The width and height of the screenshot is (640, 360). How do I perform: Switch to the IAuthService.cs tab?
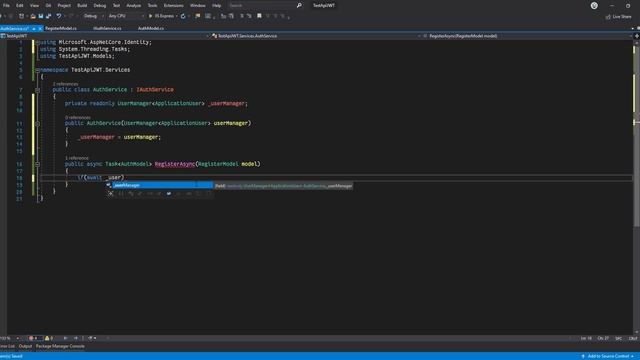click(x=107, y=29)
